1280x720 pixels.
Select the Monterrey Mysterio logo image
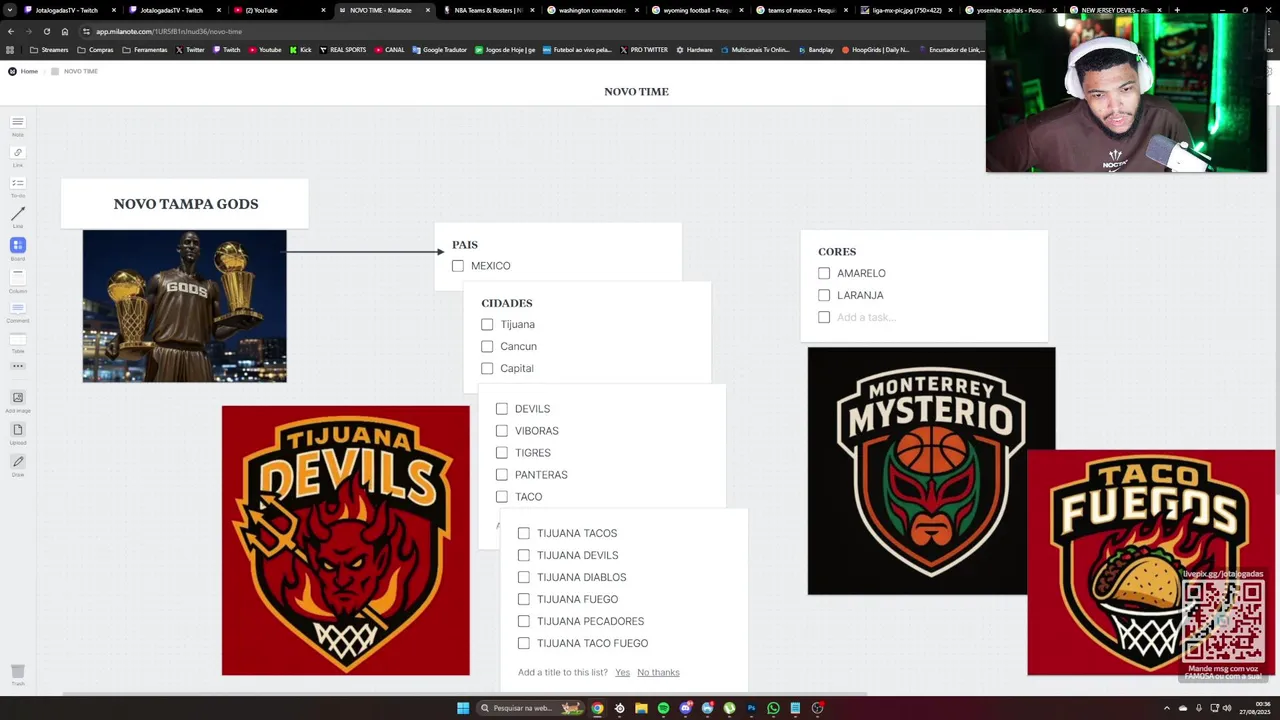coord(931,471)
